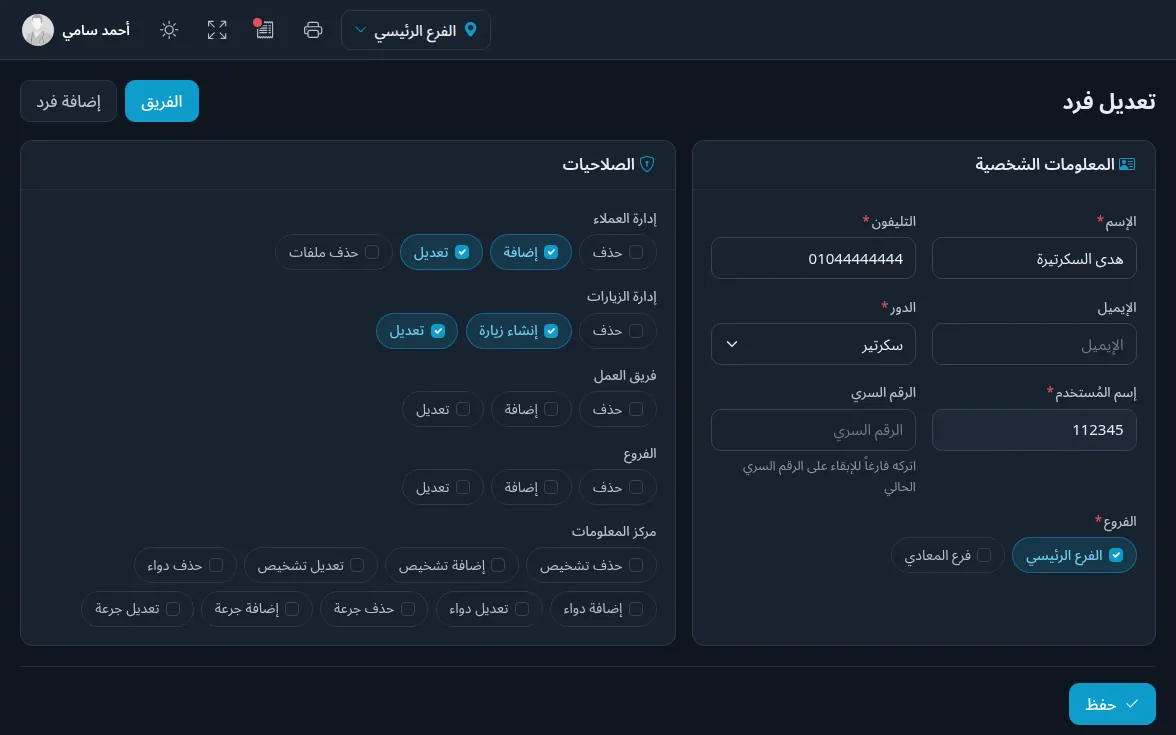This screenshot has width=1176, height=735.
Task: Open إضافة فرد tab
Action: 68,101
